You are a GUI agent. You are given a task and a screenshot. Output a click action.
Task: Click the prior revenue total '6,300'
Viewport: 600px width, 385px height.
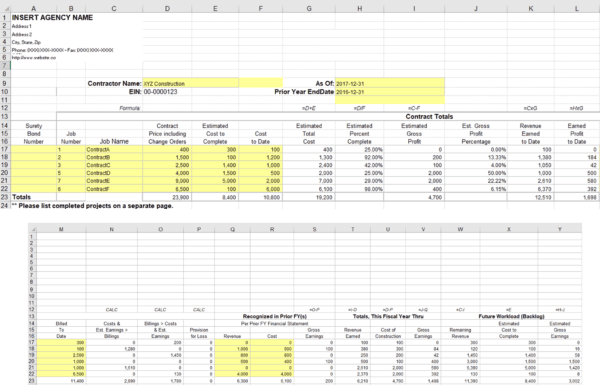[x=232, y=381]
